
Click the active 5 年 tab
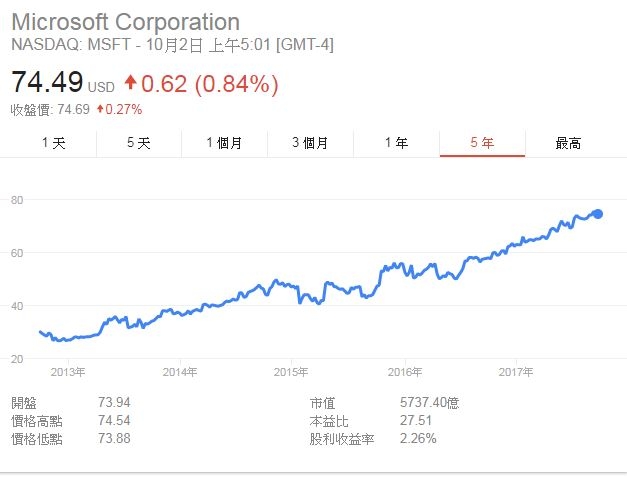(482, 143)
